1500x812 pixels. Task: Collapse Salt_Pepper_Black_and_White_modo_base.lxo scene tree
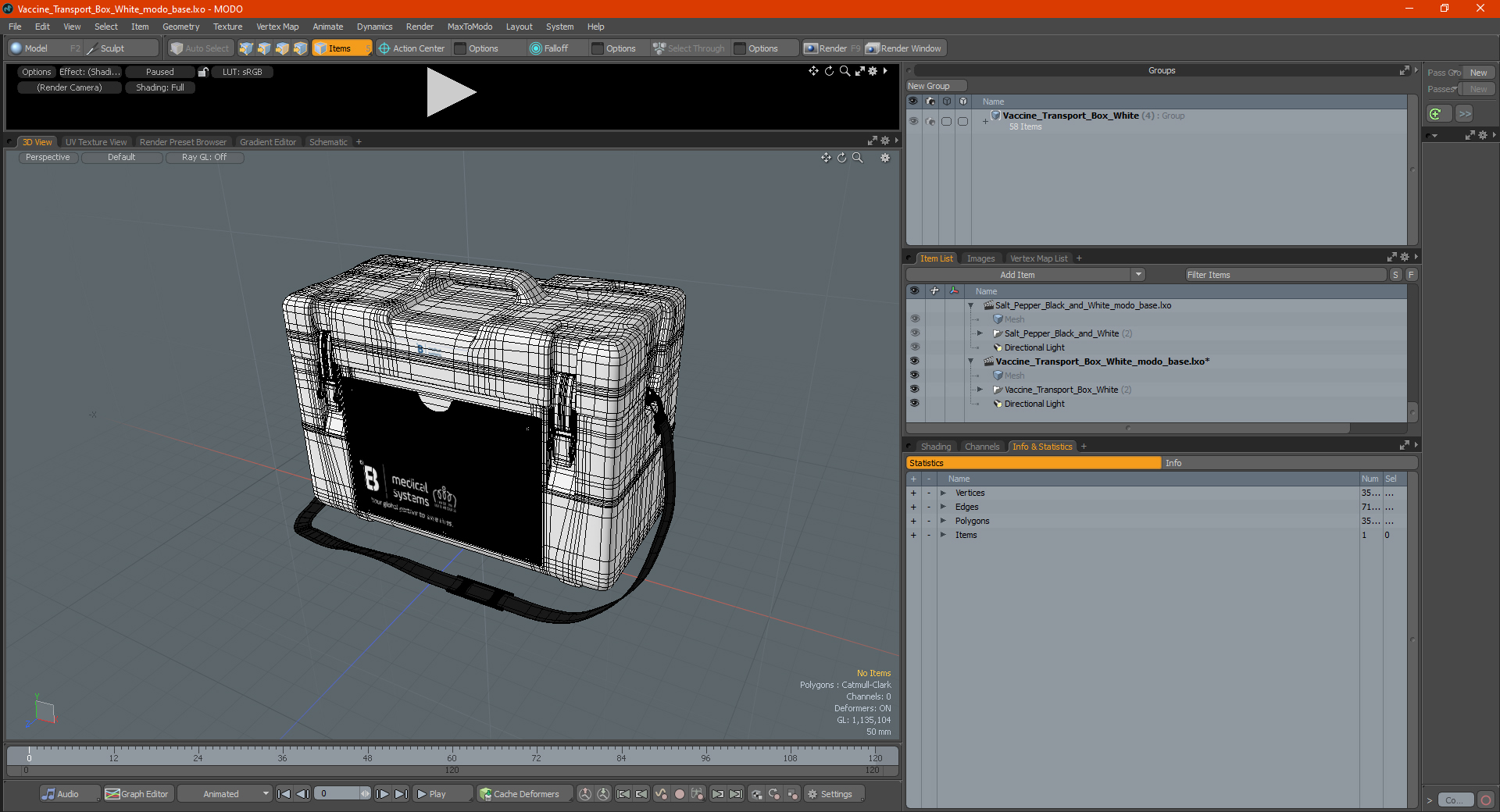tap(970, 305)
